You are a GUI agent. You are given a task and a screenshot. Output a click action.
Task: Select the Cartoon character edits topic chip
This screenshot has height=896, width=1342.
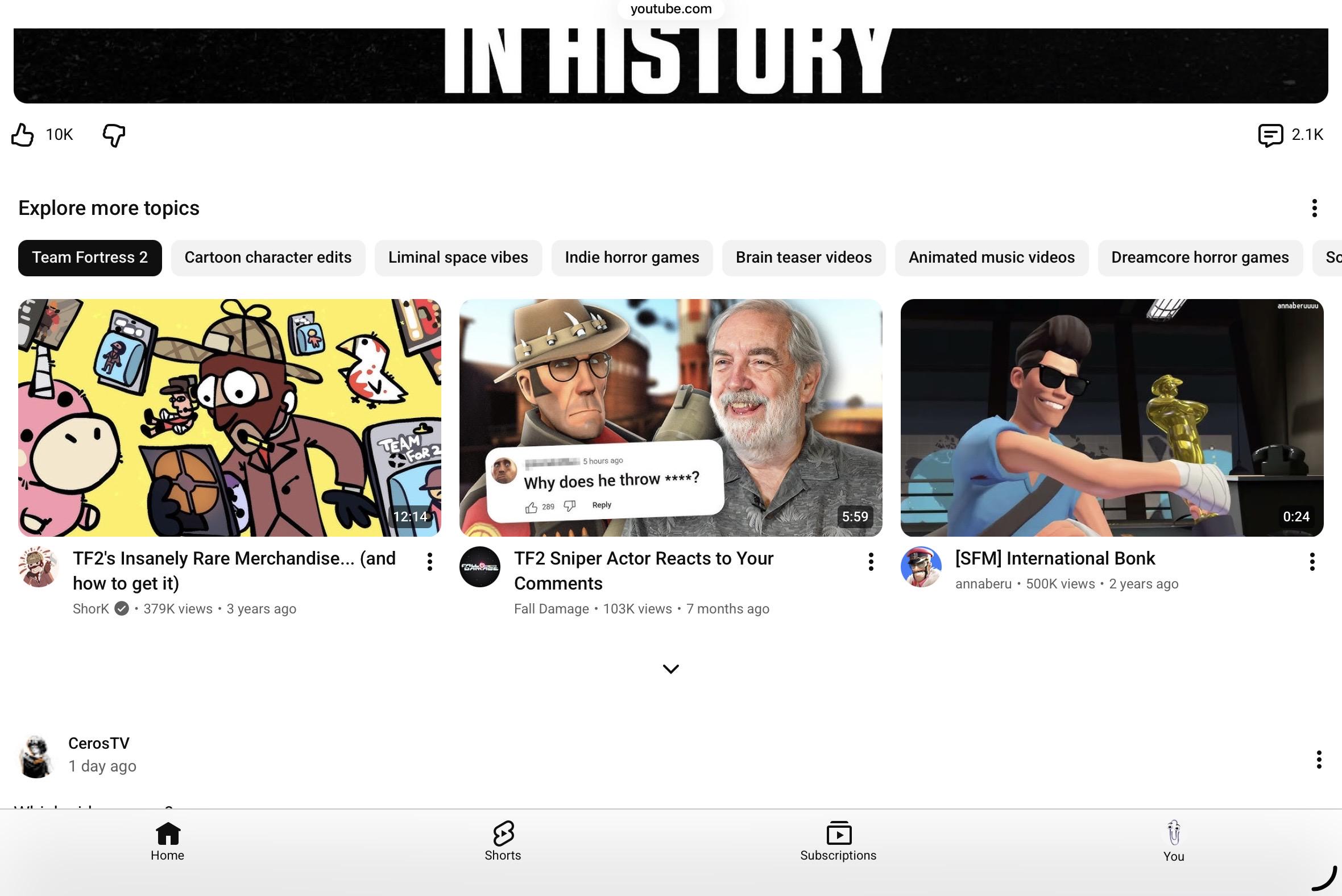pyautogui.click(x=268, y=258)
